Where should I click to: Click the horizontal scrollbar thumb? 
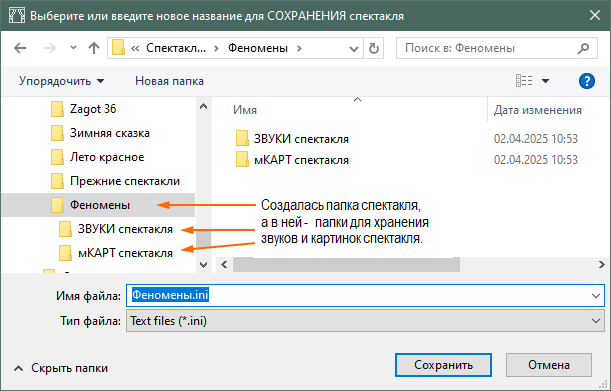[x=346, y=265]
